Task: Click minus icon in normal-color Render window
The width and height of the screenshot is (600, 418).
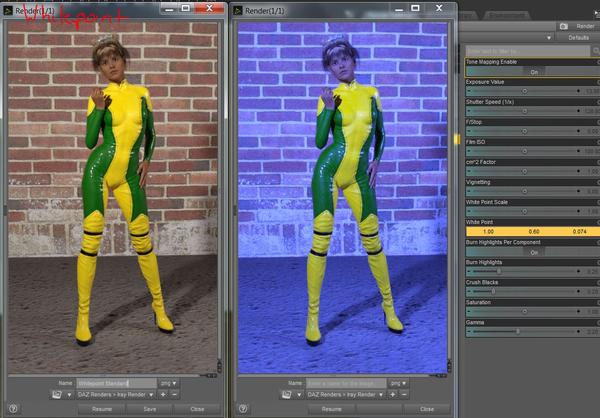Action: click(174, 394)
